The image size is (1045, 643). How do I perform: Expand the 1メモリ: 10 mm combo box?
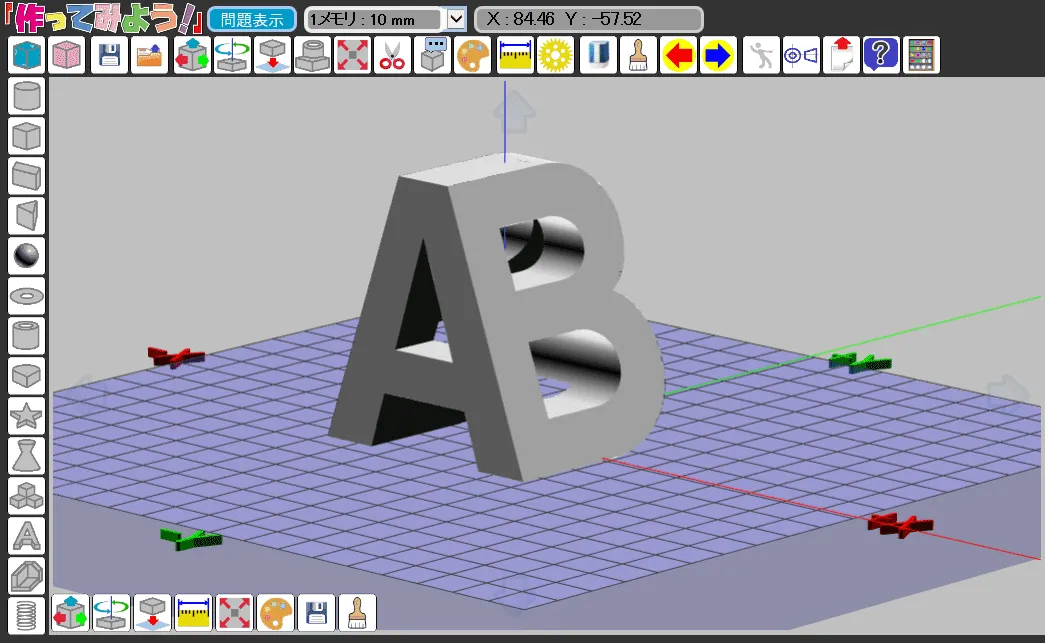374,19
